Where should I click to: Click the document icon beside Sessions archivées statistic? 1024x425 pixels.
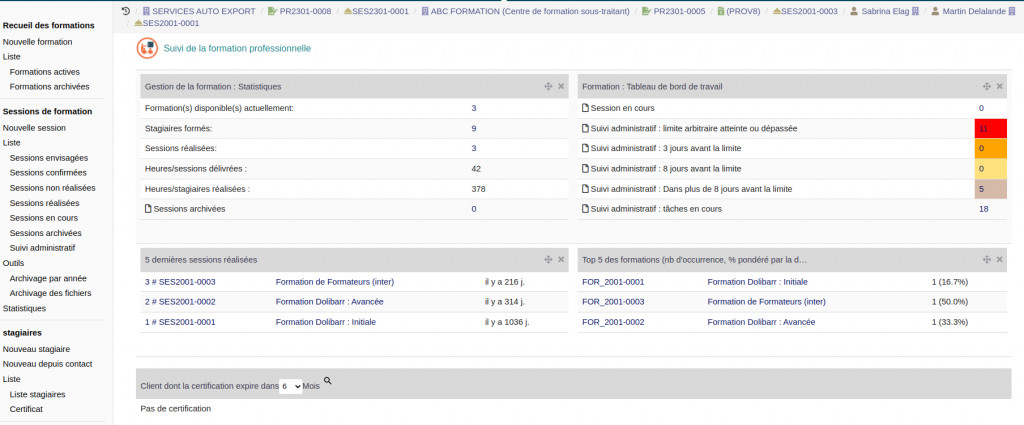(148, 209)
